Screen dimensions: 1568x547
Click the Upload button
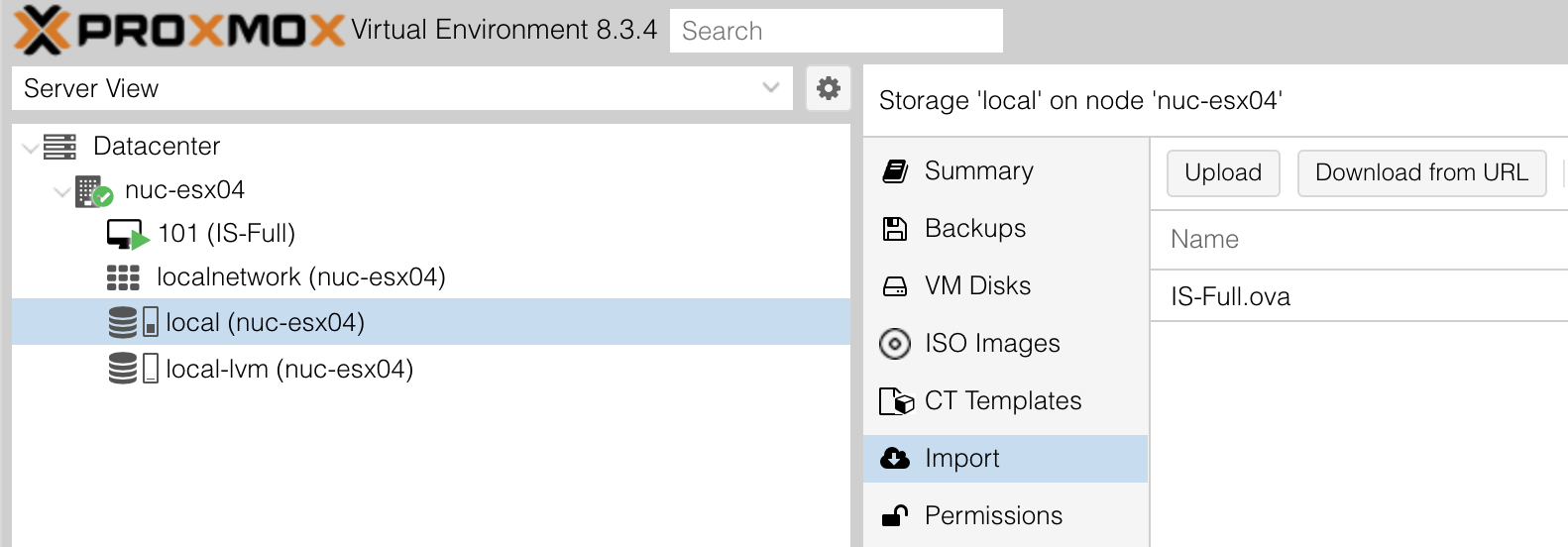(1223, 173)
